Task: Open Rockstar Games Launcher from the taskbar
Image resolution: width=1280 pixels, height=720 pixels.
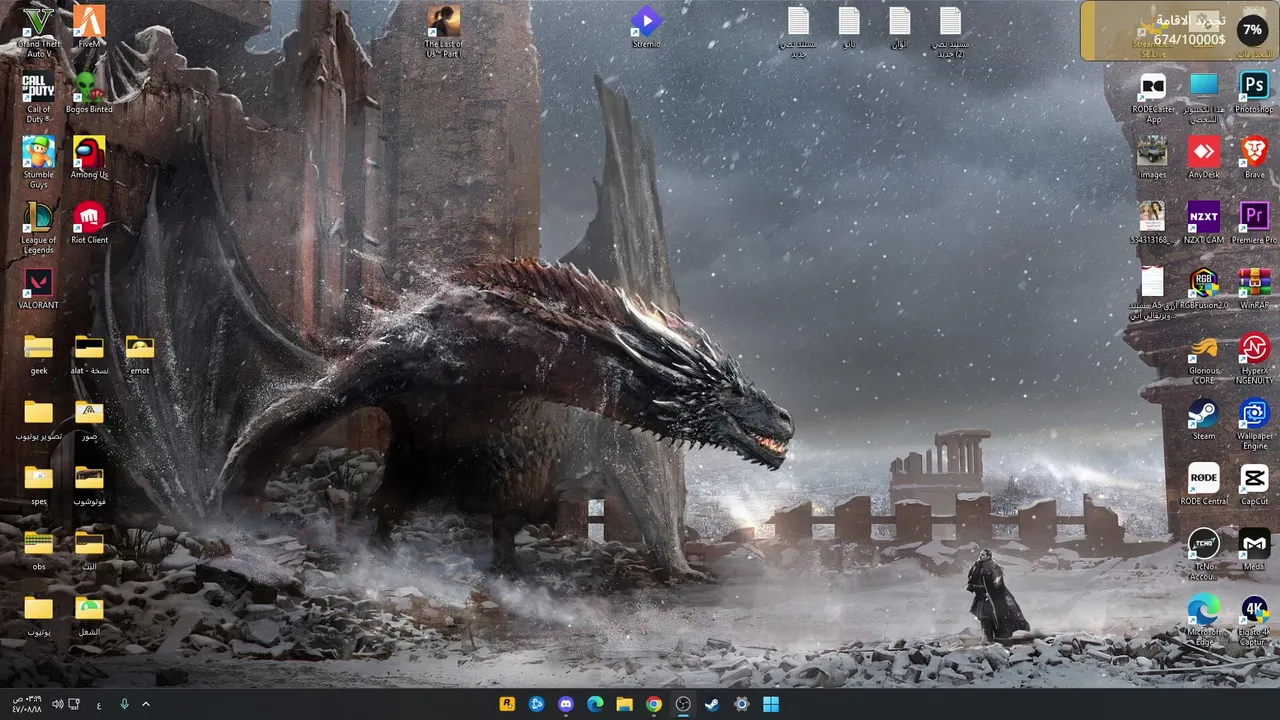Action: [507, 704]
